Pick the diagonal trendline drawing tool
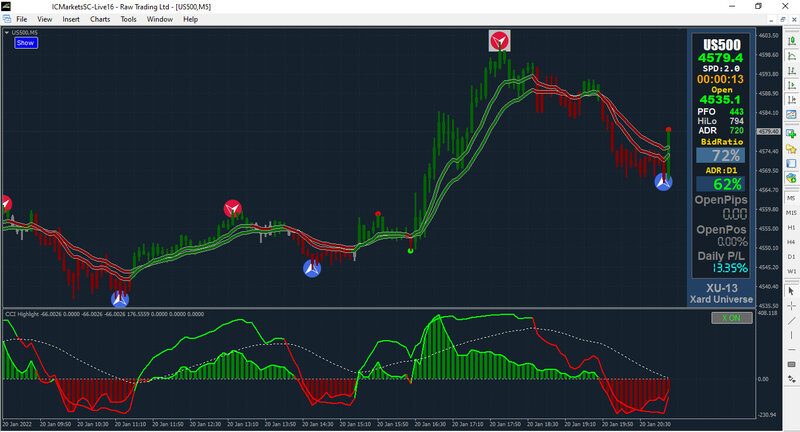The width and height of the screenshot is (800, 432). click(x=791, y=320)
